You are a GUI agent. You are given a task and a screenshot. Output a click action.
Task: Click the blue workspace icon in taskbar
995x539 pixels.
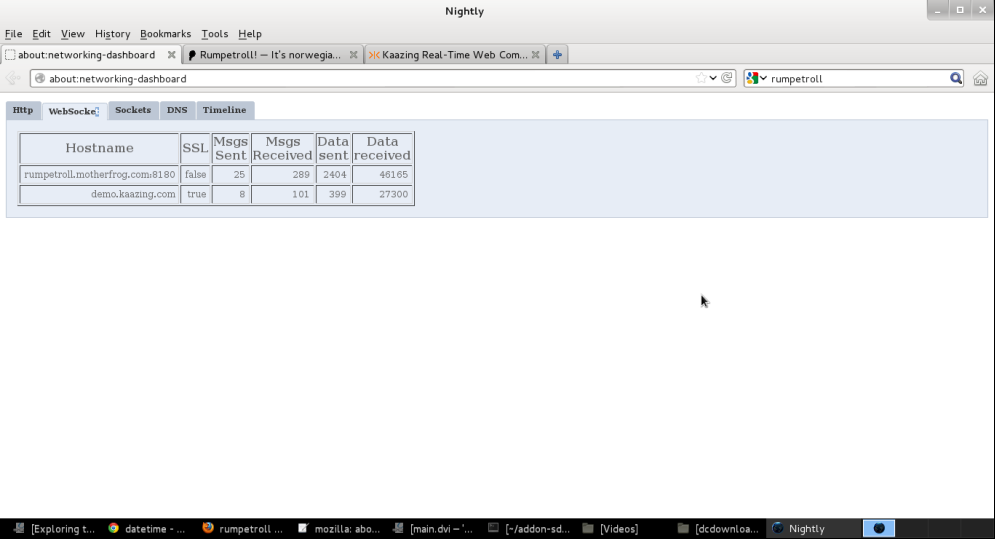(879, 528)
